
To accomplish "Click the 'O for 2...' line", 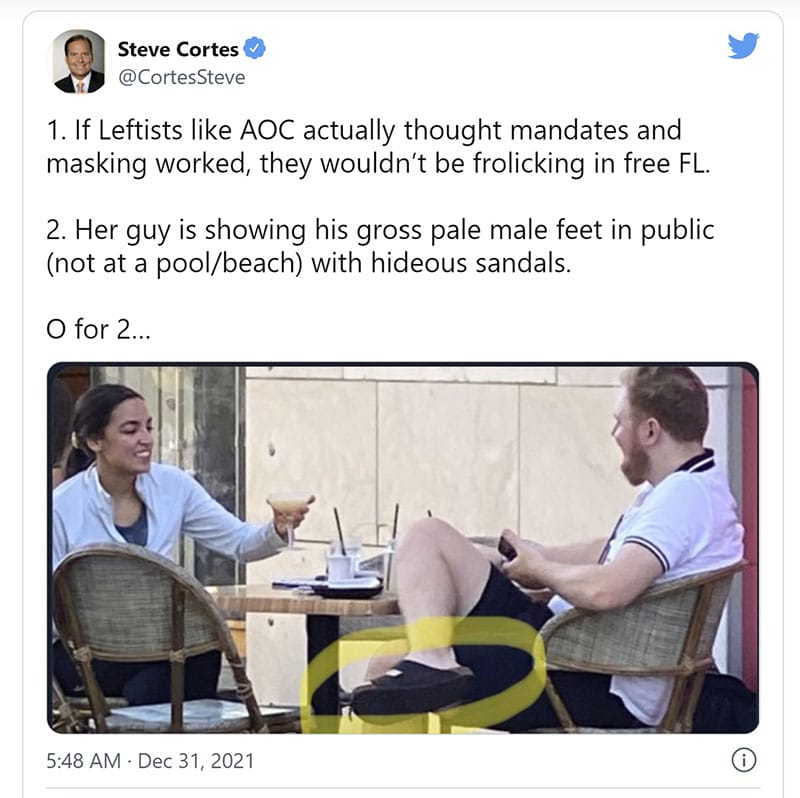I will (x=98, y=329).
